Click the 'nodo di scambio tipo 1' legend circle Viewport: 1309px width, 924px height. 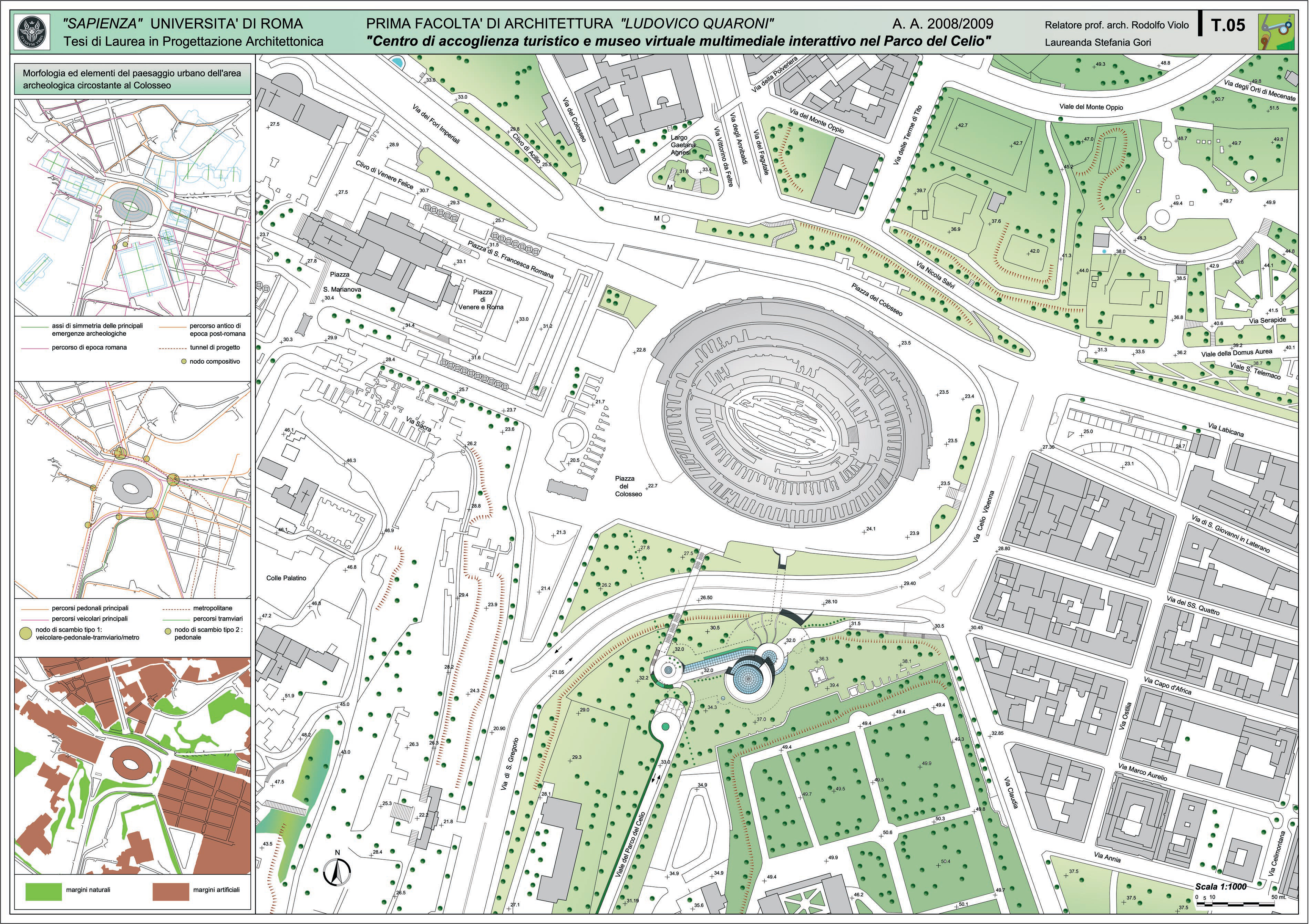25,633
